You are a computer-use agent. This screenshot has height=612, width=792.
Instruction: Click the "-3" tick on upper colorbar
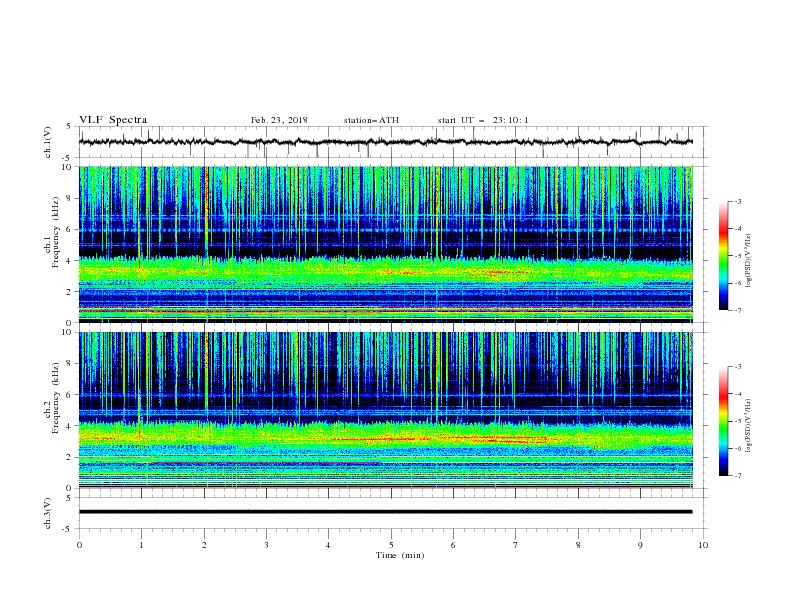point(738,201)
